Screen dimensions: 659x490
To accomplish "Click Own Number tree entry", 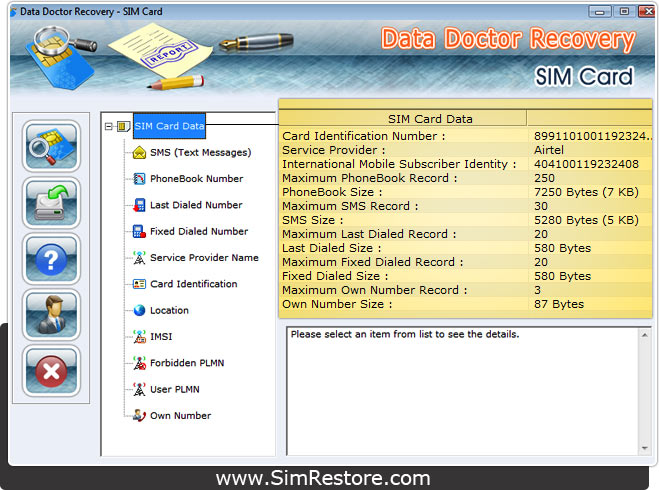I will pyautogui.click(x=180, y=416).
